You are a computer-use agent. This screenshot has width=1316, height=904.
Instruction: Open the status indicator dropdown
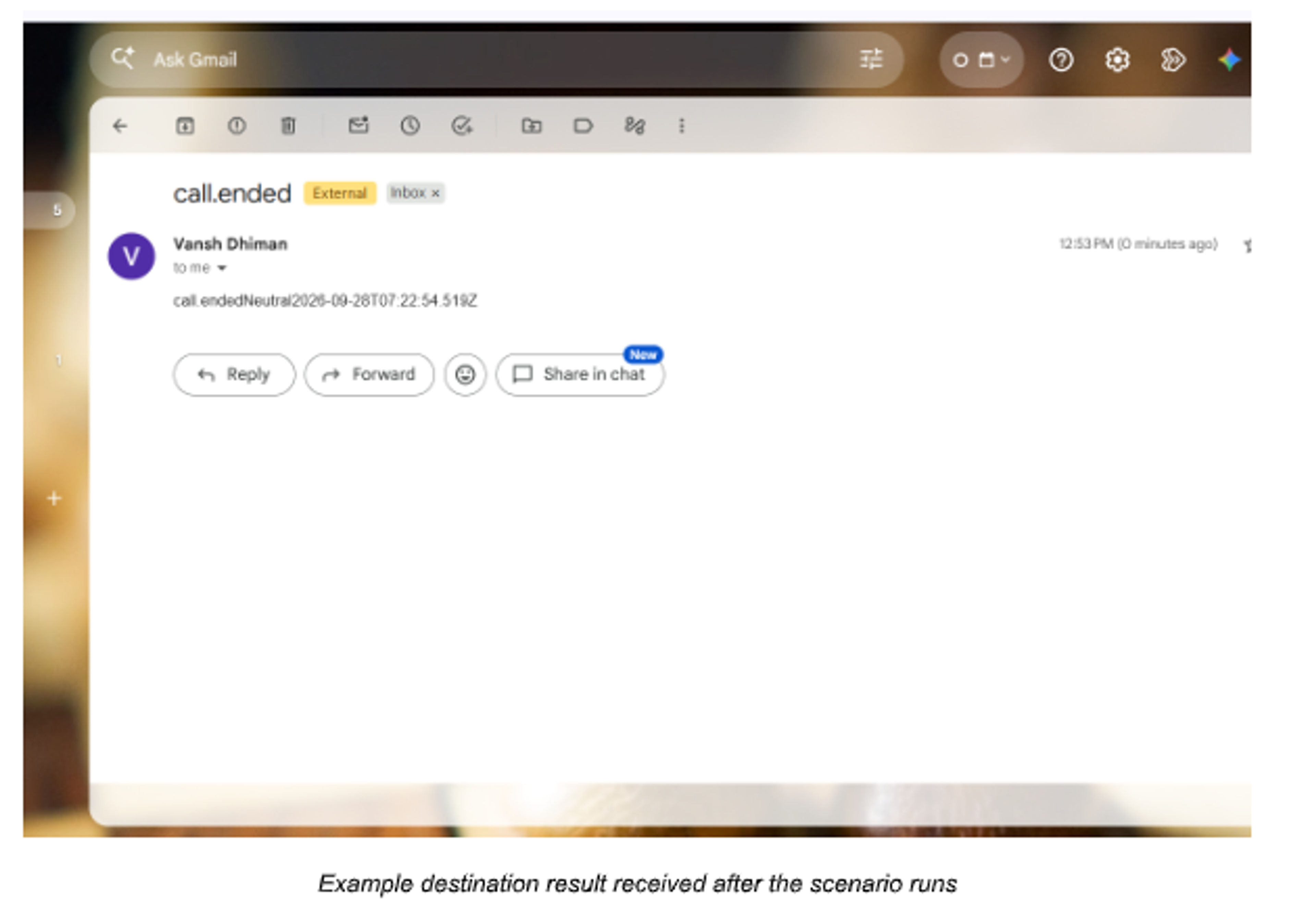(x=982, y=60)
